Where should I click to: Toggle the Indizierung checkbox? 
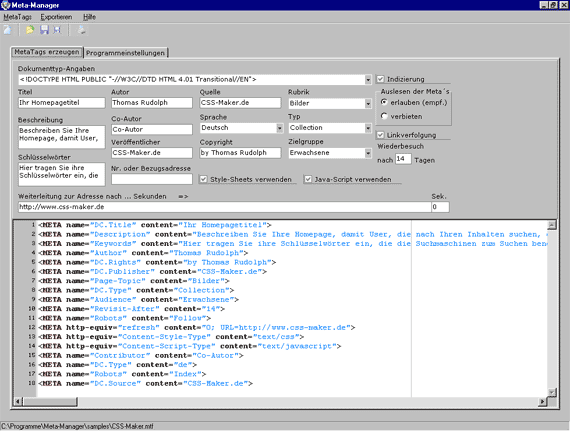click(380, 79)
